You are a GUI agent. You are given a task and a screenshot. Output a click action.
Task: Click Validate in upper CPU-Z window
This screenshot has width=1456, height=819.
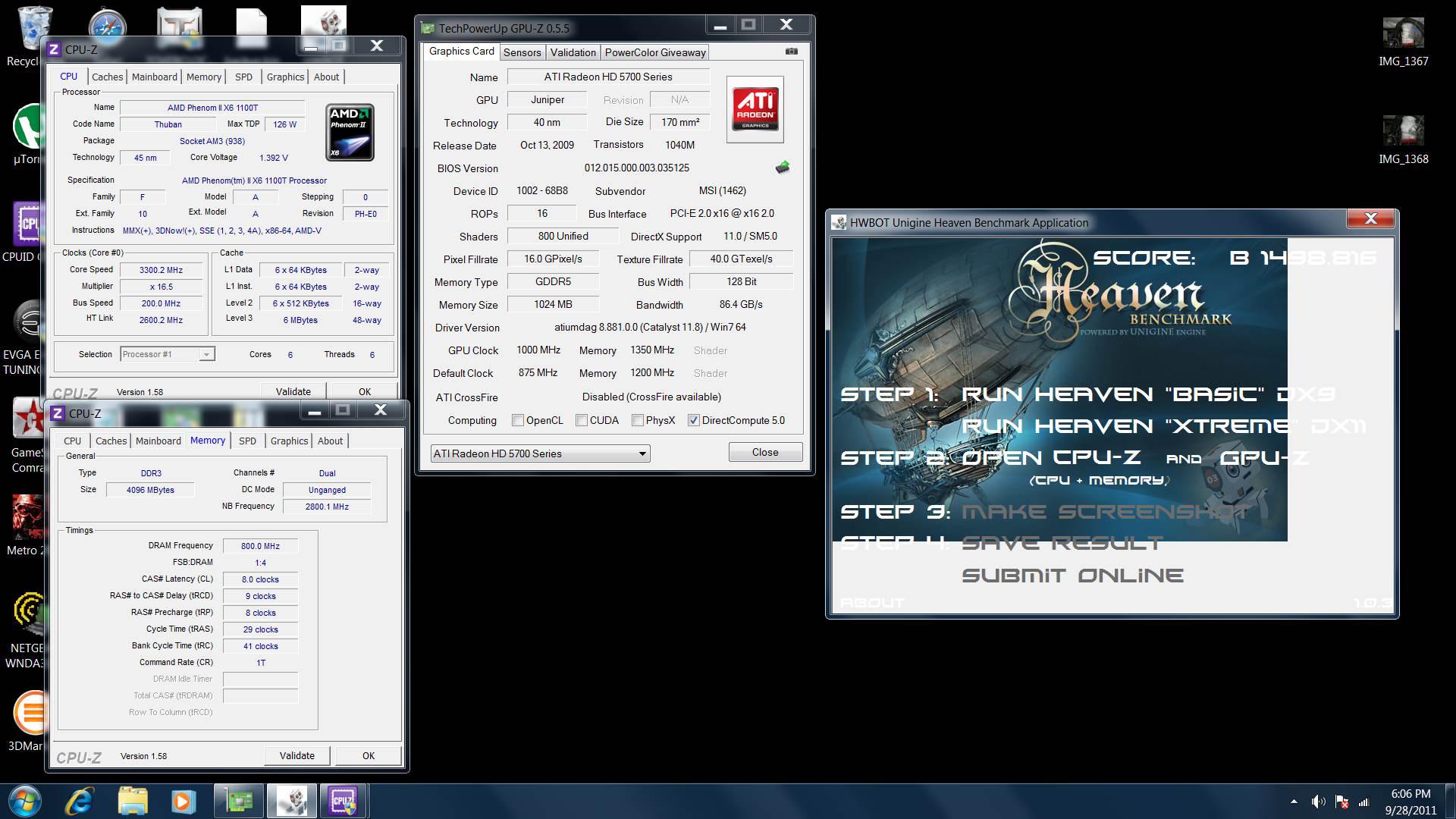[293, 391]
